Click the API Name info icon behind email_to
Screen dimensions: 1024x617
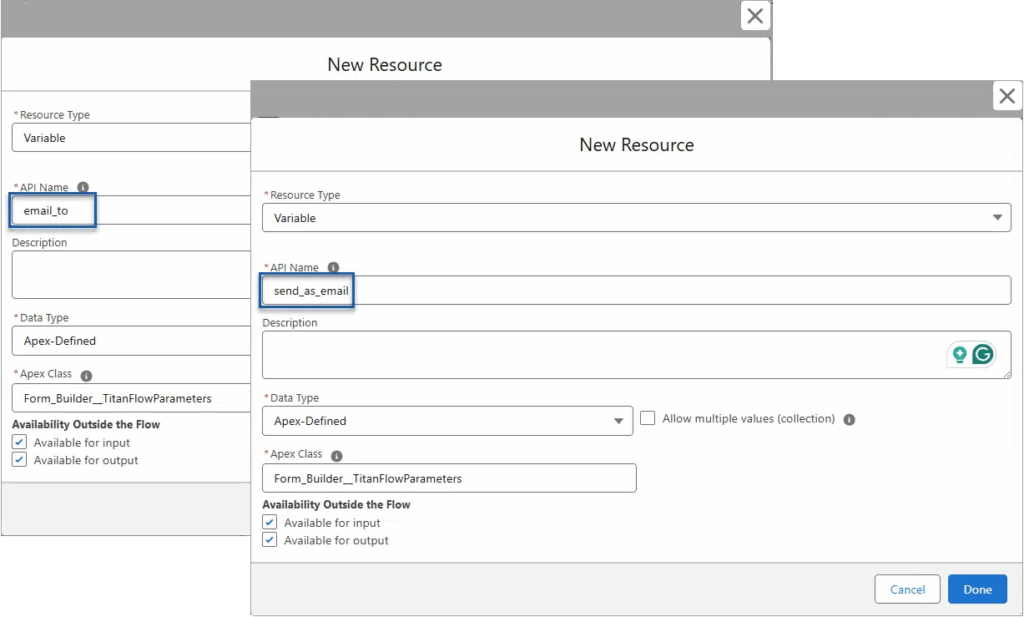pyautogui.click(x=81, y=187)
